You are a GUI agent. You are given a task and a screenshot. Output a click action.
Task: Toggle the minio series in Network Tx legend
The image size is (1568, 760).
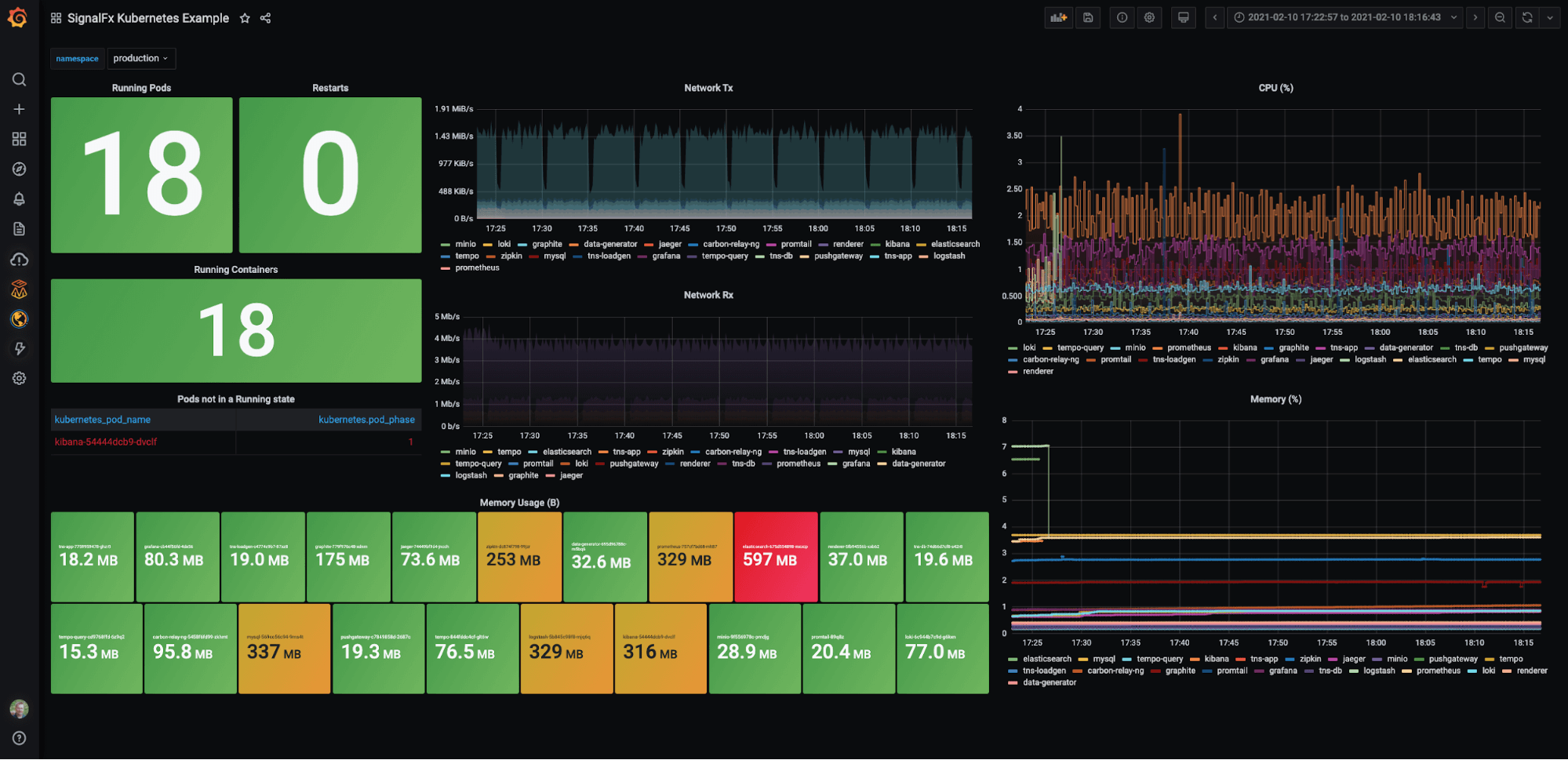click(465, 244)
